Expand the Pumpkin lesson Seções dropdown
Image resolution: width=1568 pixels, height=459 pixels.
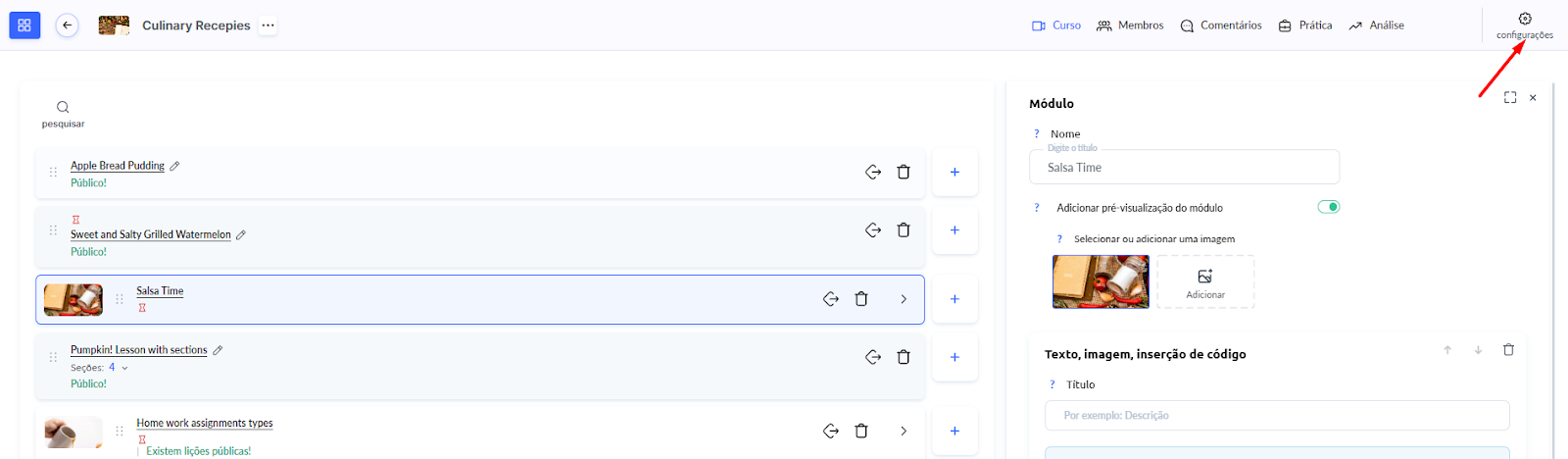tap(124, 368)
